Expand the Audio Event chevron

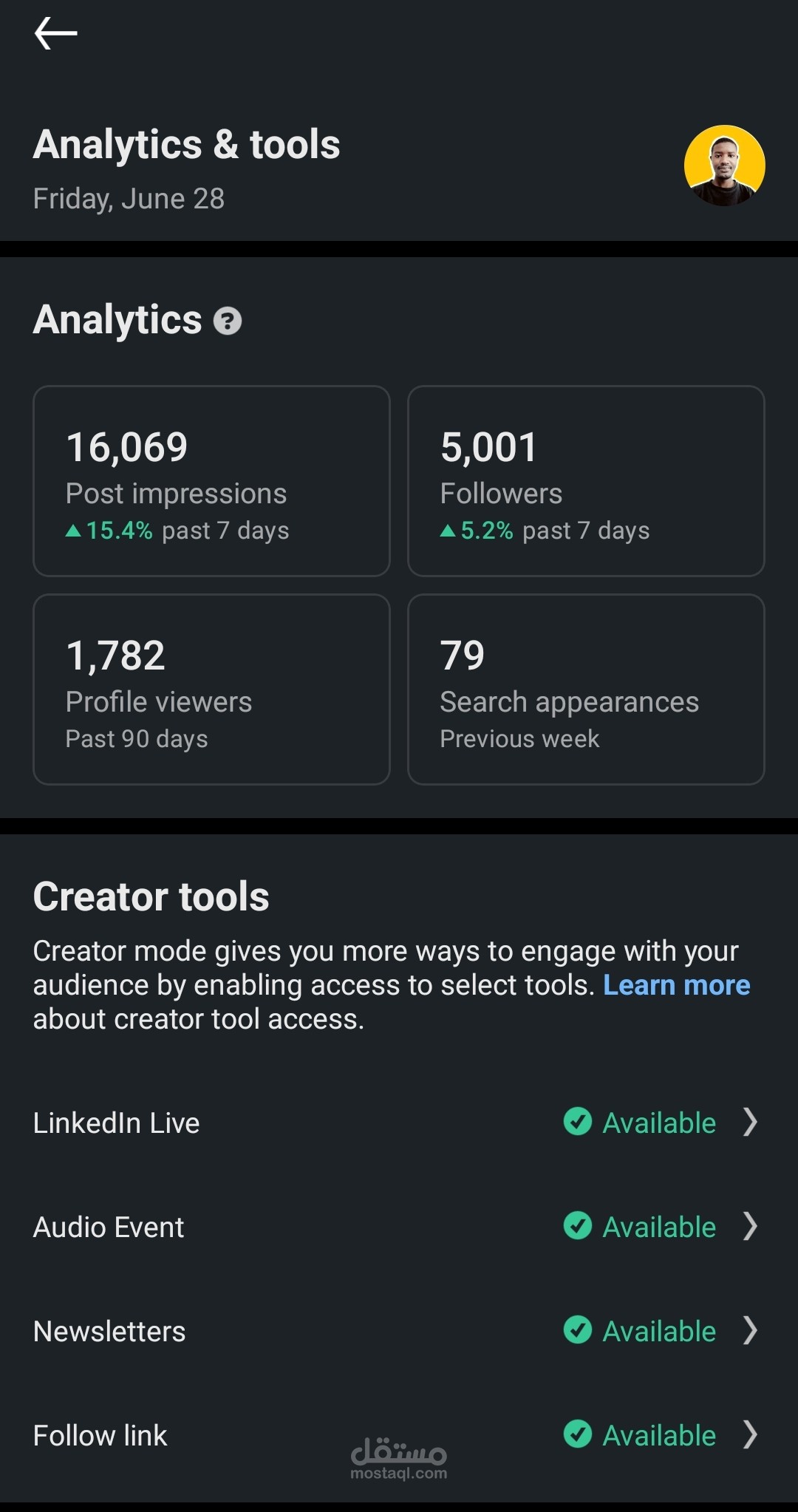coord(750,1226)
